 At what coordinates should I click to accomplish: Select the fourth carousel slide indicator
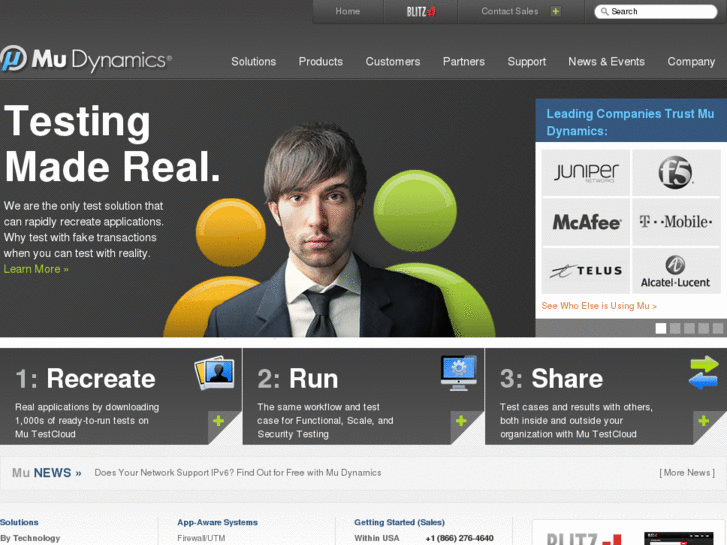703,328
